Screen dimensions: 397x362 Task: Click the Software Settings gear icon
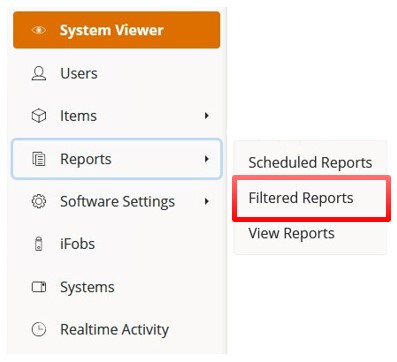39,201
